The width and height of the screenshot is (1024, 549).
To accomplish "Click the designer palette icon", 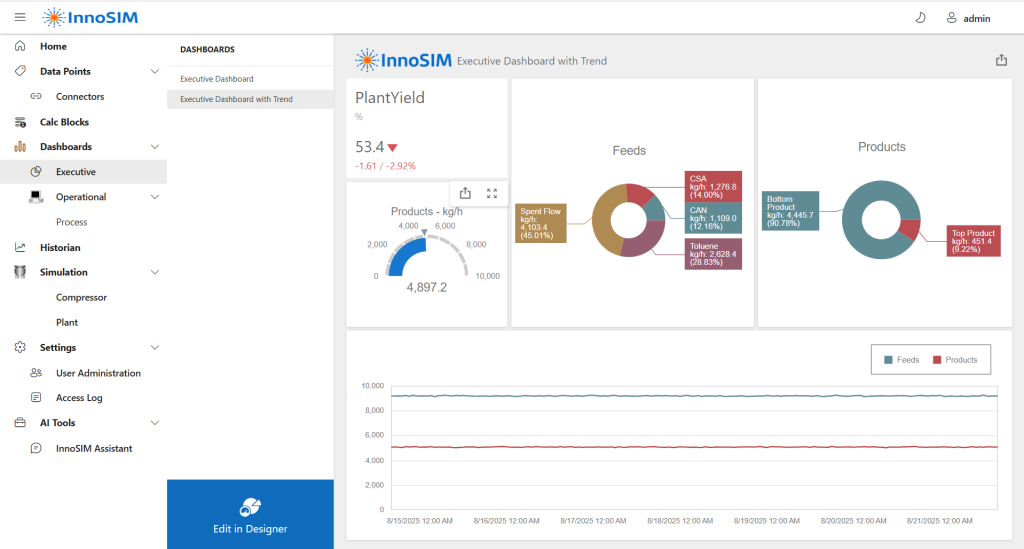I will coord(250,507).
